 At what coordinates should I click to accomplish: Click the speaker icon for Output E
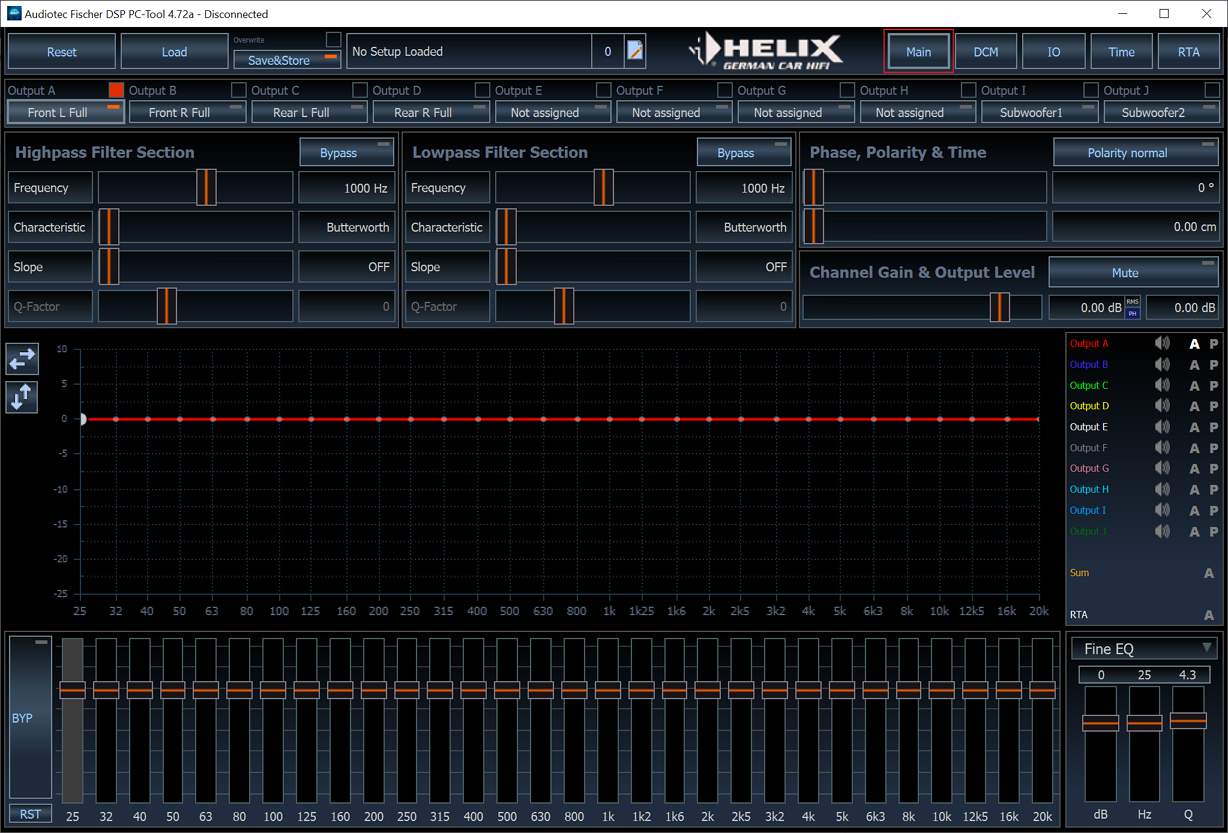(x=1162, y=427)
